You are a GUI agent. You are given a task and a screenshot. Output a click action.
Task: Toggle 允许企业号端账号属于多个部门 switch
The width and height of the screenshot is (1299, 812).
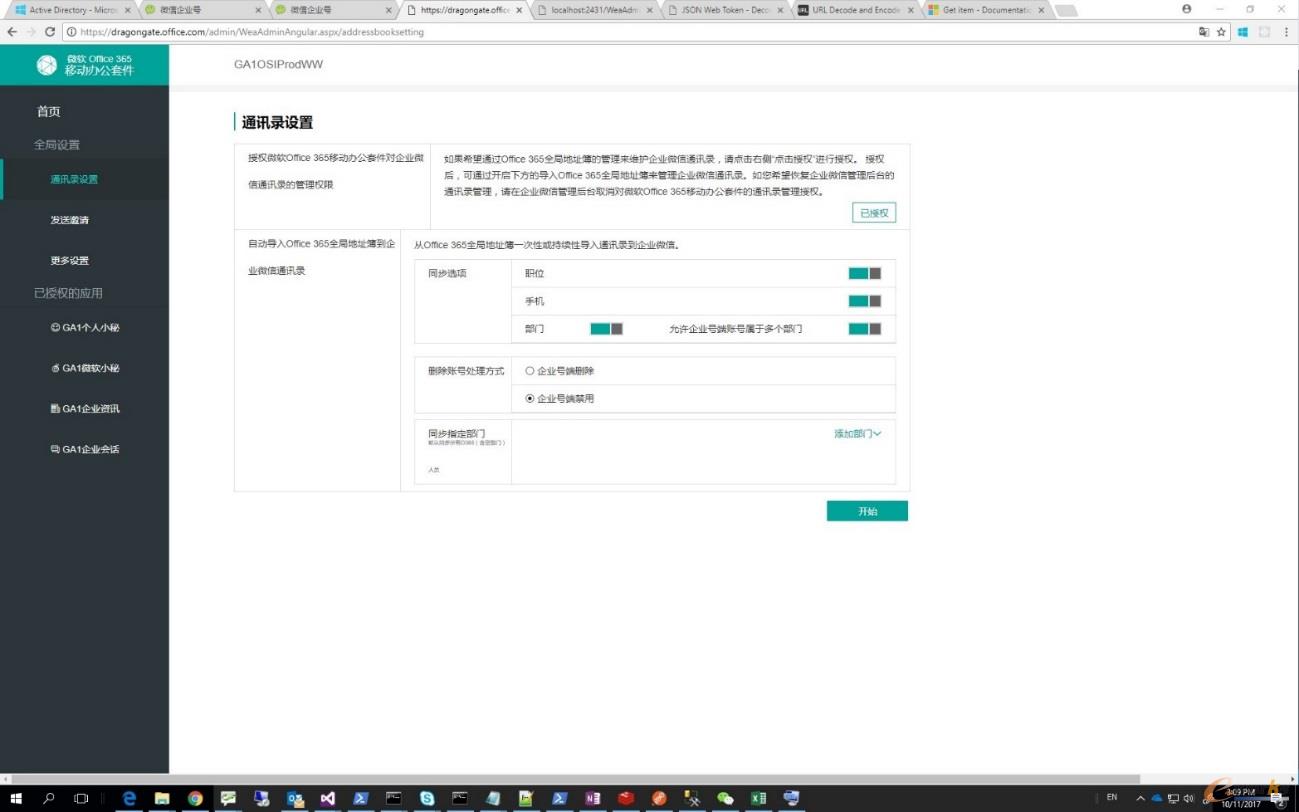coord(865,329)
